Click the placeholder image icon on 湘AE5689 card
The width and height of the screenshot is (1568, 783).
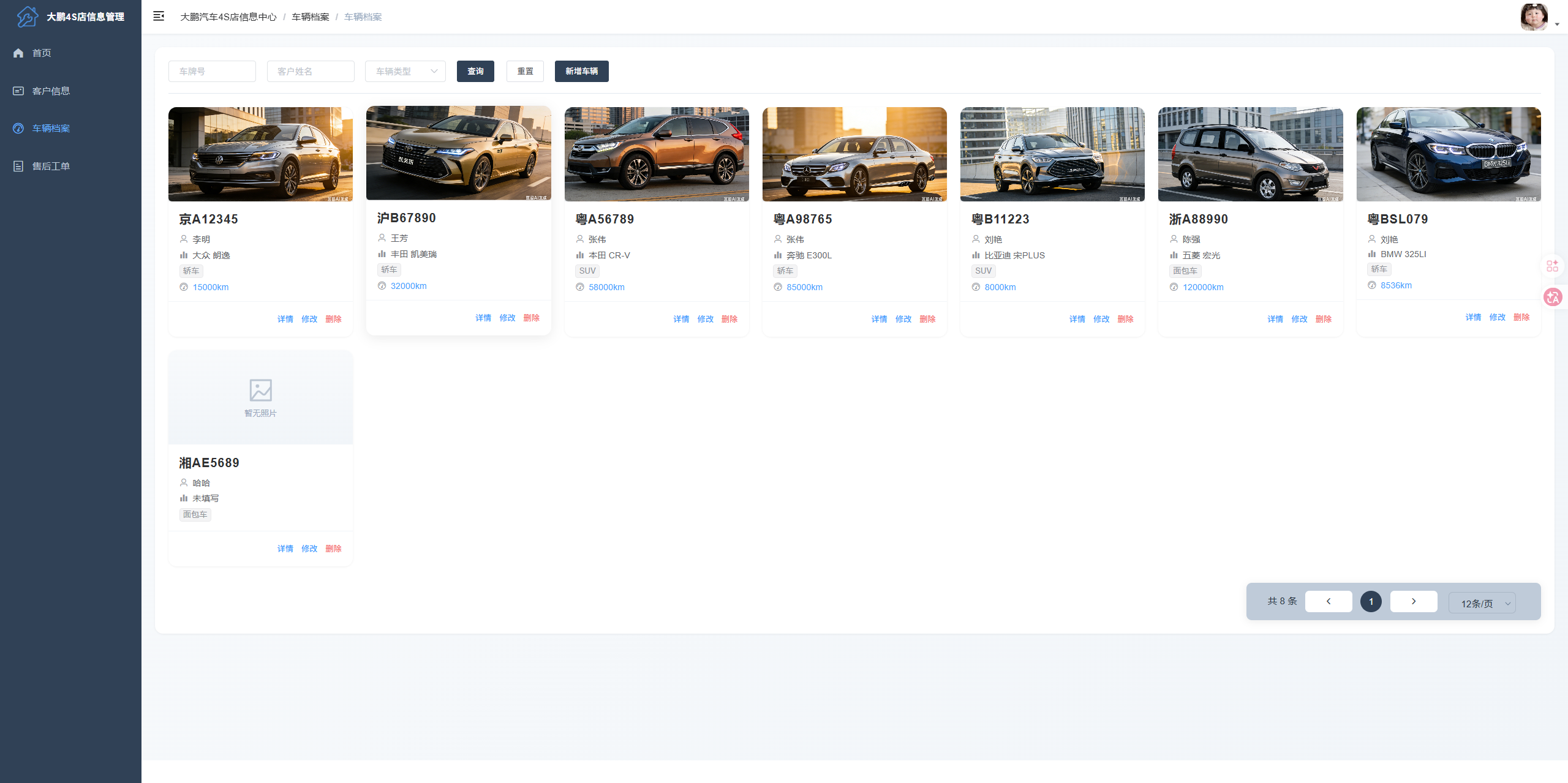coord(260,390)
